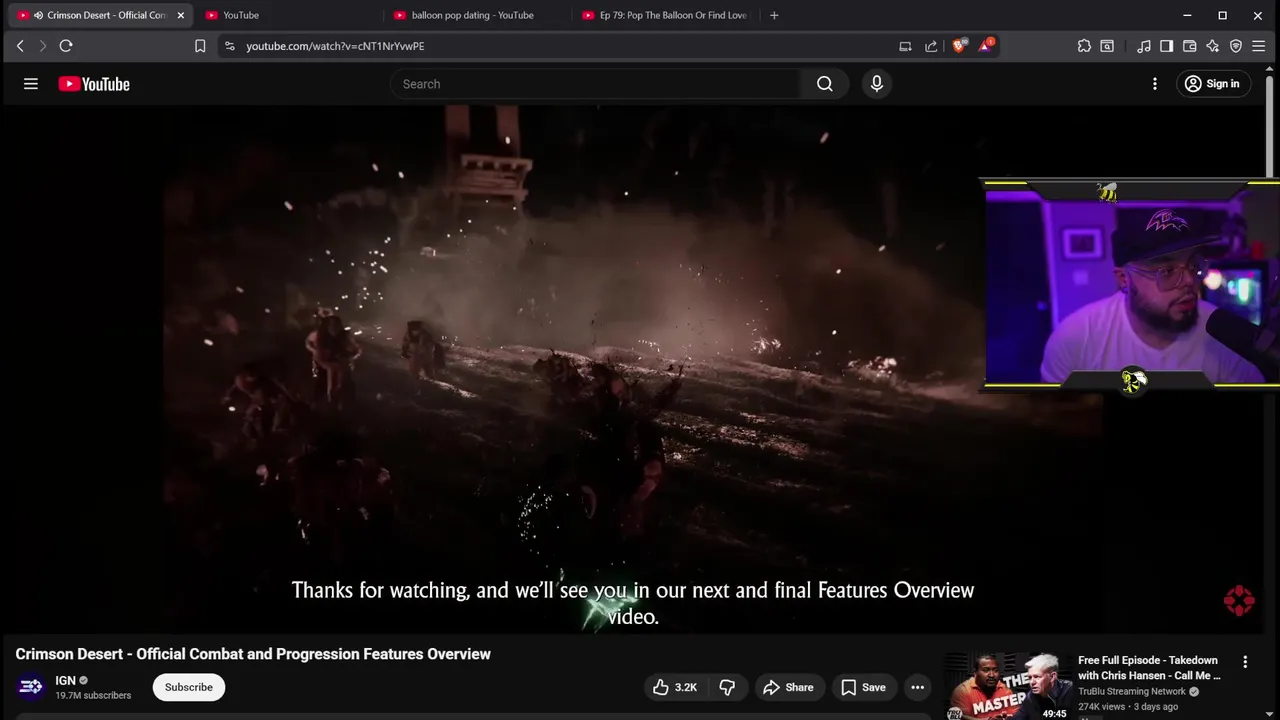Open the browser main menu
Image resolution: width=1280 pixels, height=720 pixels.
click(1259, 46)
